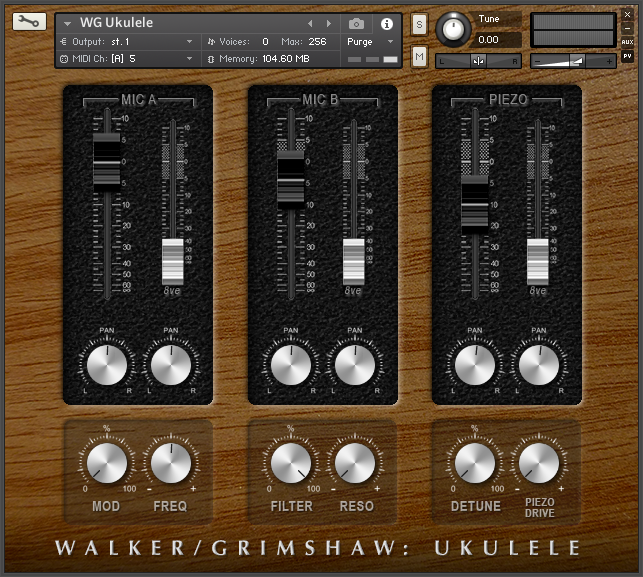Click the MIC A volume fader handle
The image size is (643, 577).
(107, 162)
